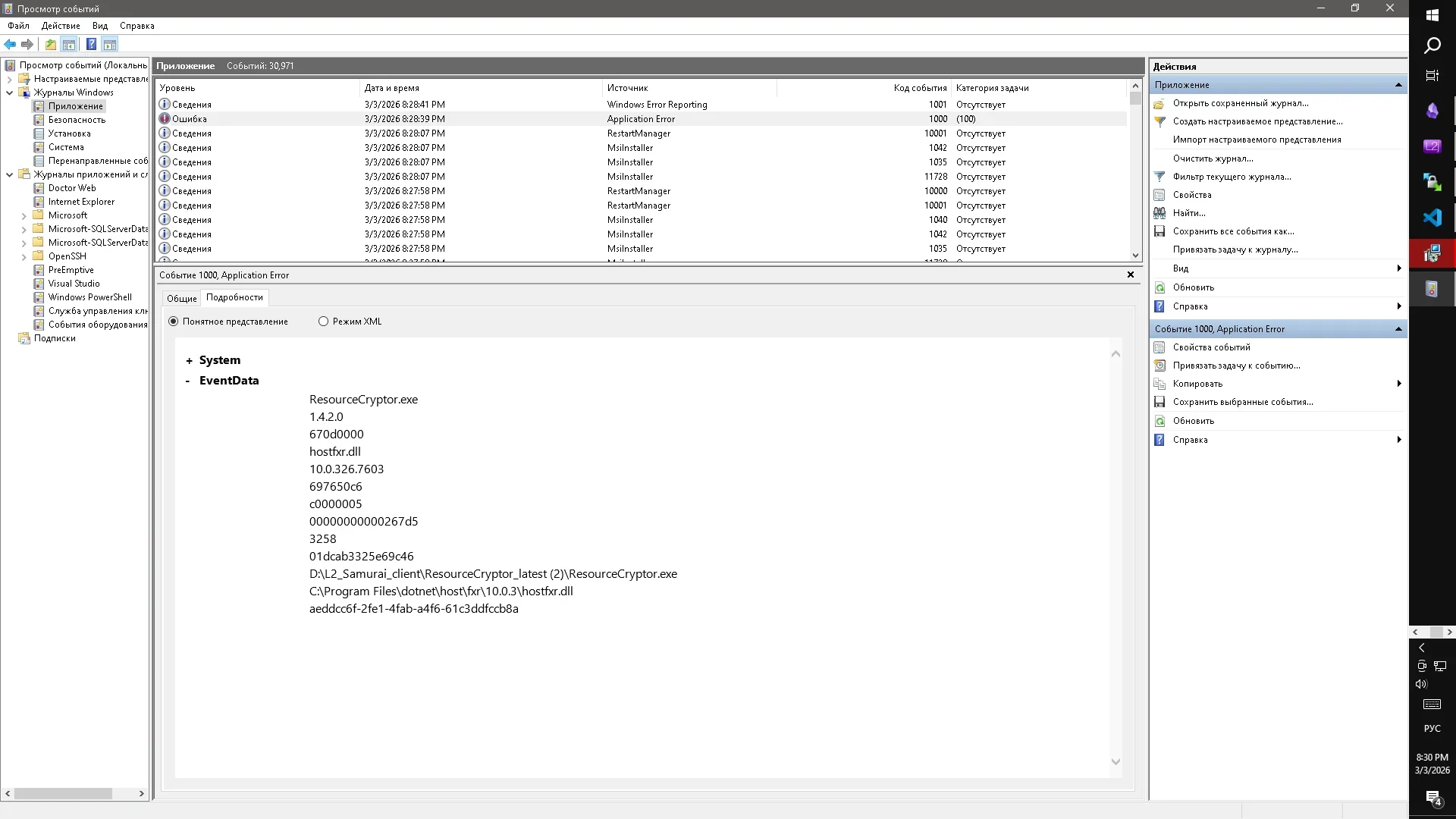Image resolution: width=1456 pixels, height=819 pixels.
Task: Click the tree pane horizontal scrollbar thumb
Action: pyautogui.click(x=63, y=793)
